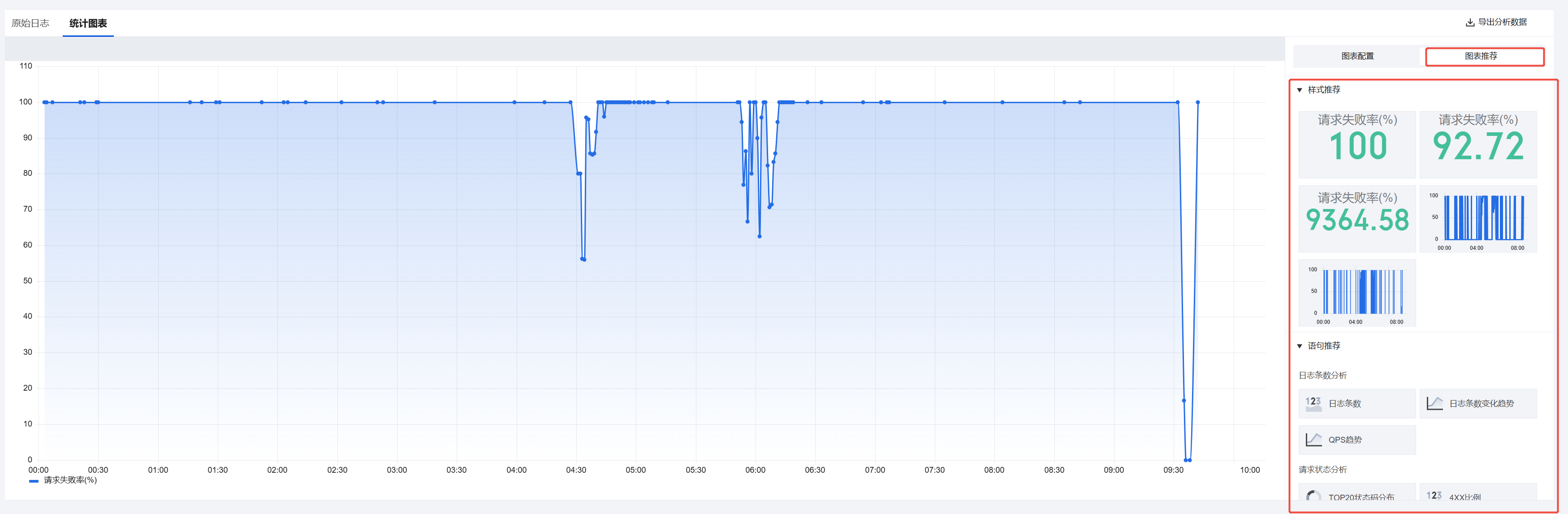The image size is (1568, 514).
Task: Open the 图表推荐 panel tab
Action: click(x=1480, y=56)
